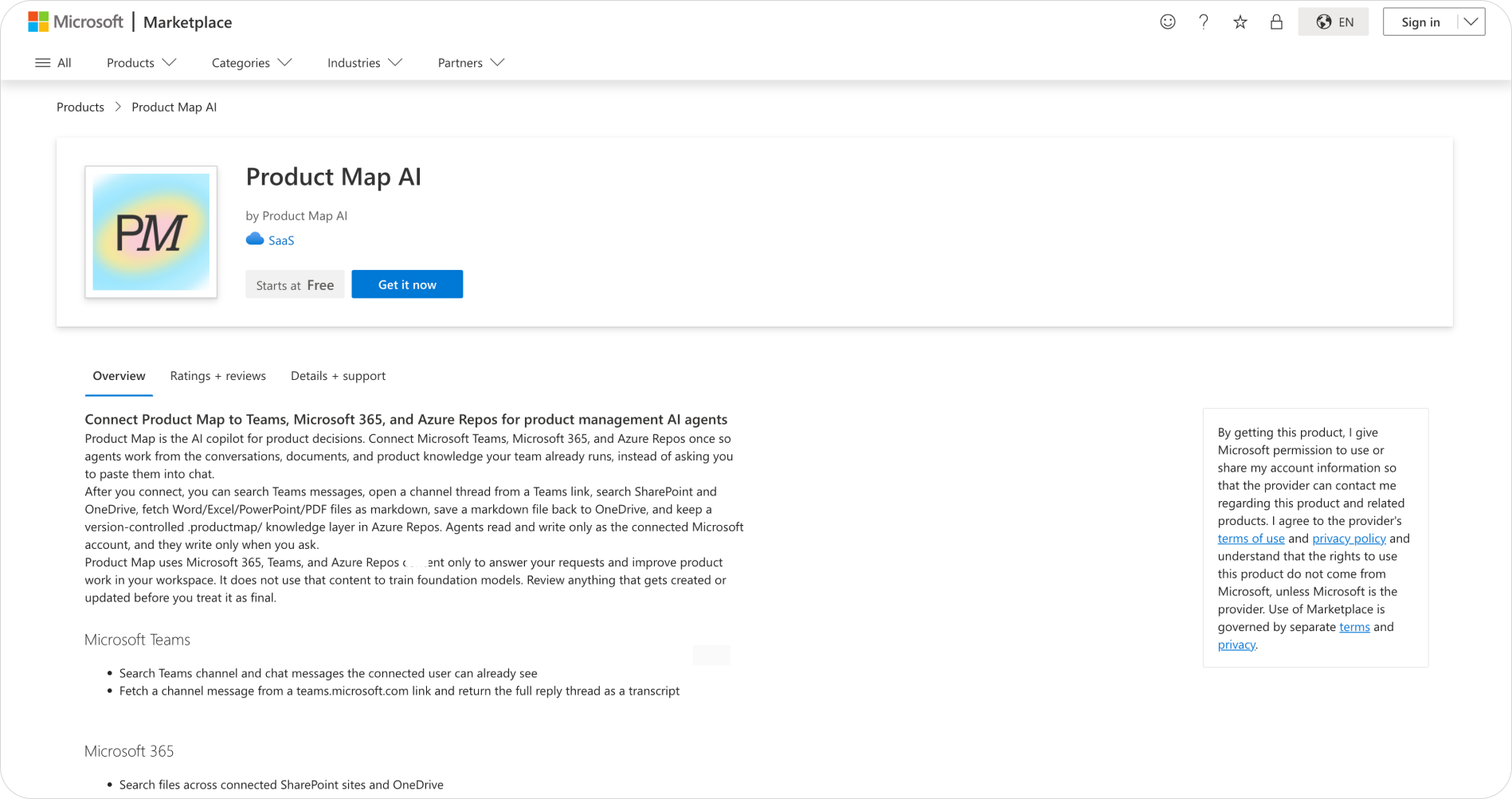
Task: Expand the Industries dropdown menu
Action: (365, 62)
